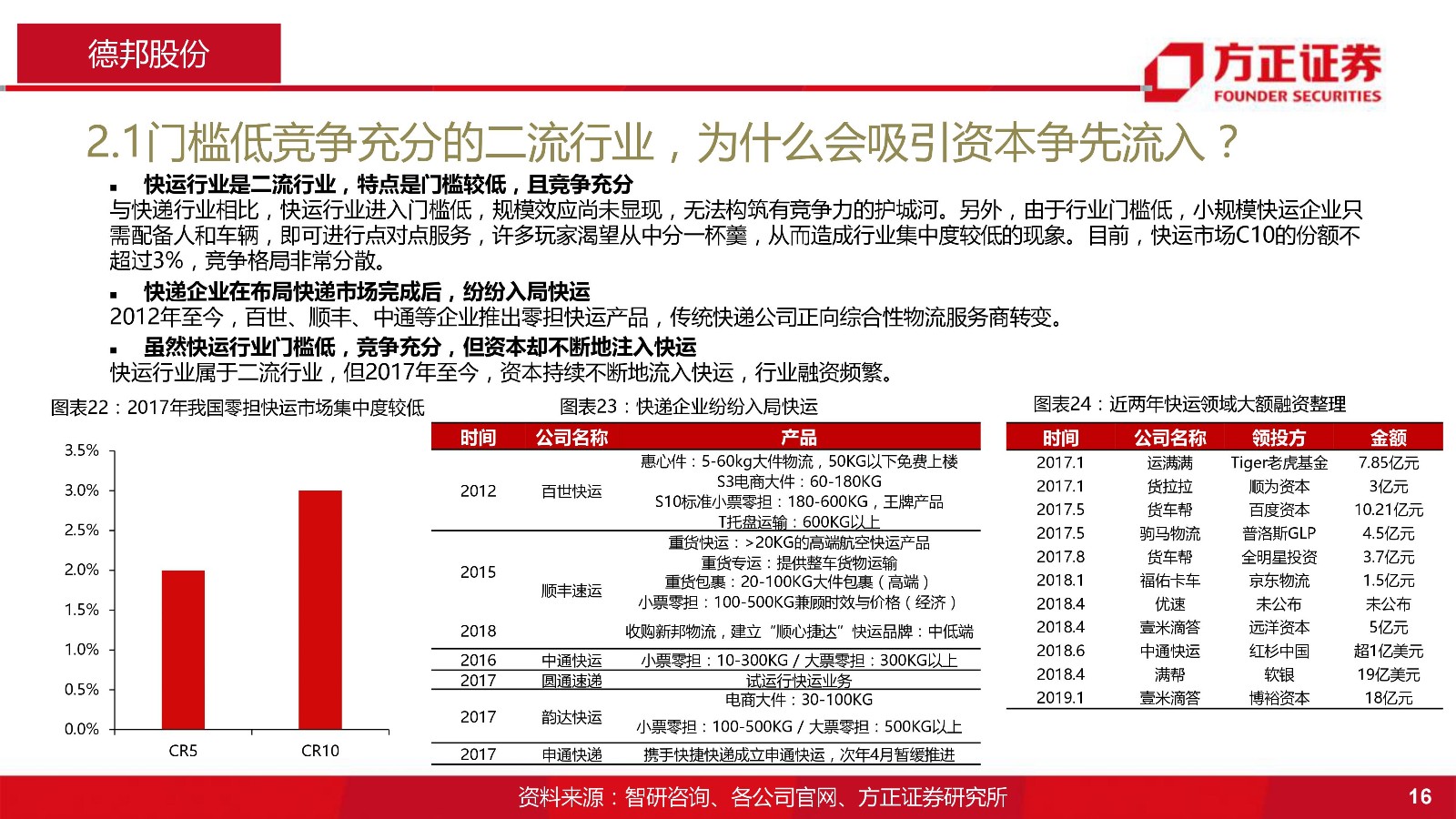The width and height of the screenshot is (1456, 819).
Task: Click heading 虽然快运行业门槛低，竞争充分
Action: point(420,347)
